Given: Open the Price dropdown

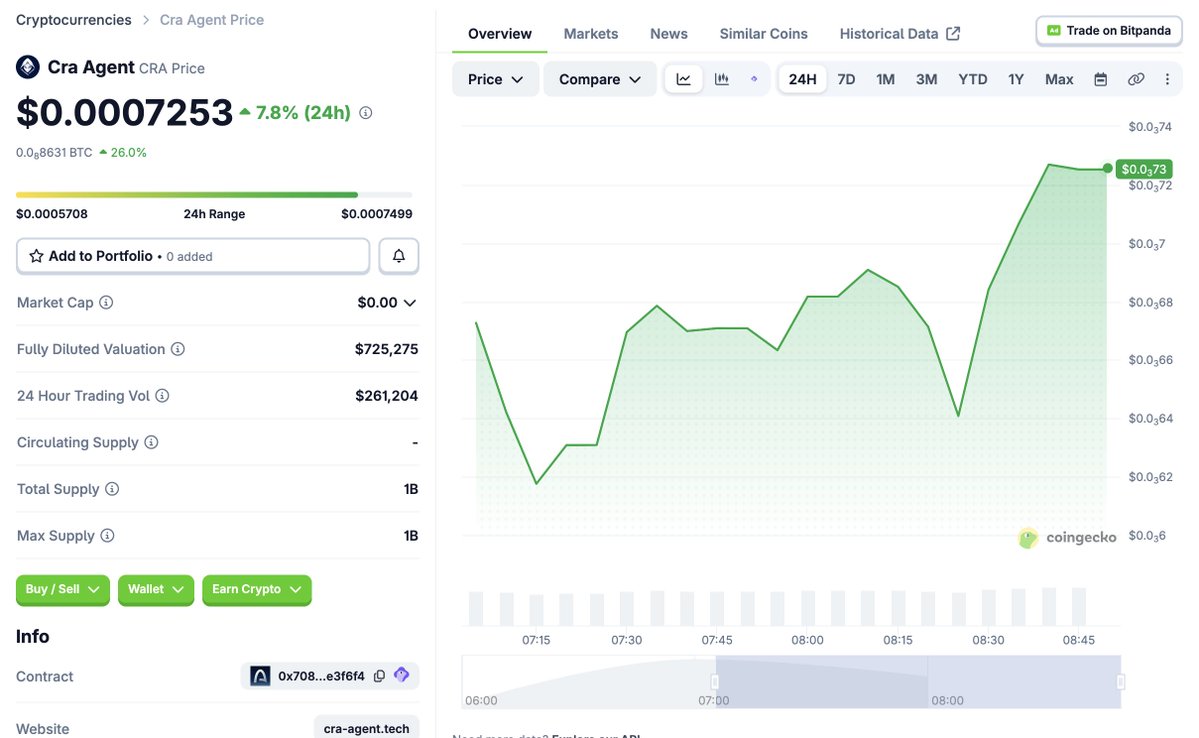Looking at the screenshot, I should click(x=496, y=79).
